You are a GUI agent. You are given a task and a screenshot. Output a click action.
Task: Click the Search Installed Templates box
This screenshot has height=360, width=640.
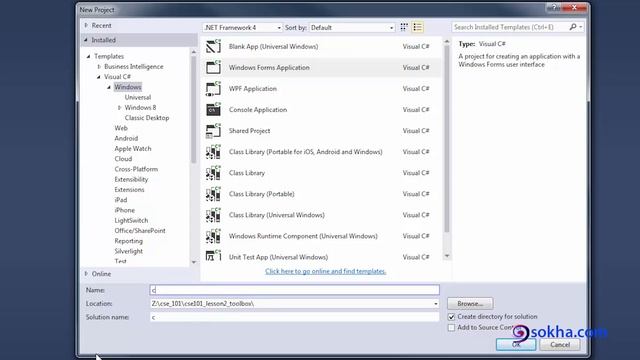point(511,27)
